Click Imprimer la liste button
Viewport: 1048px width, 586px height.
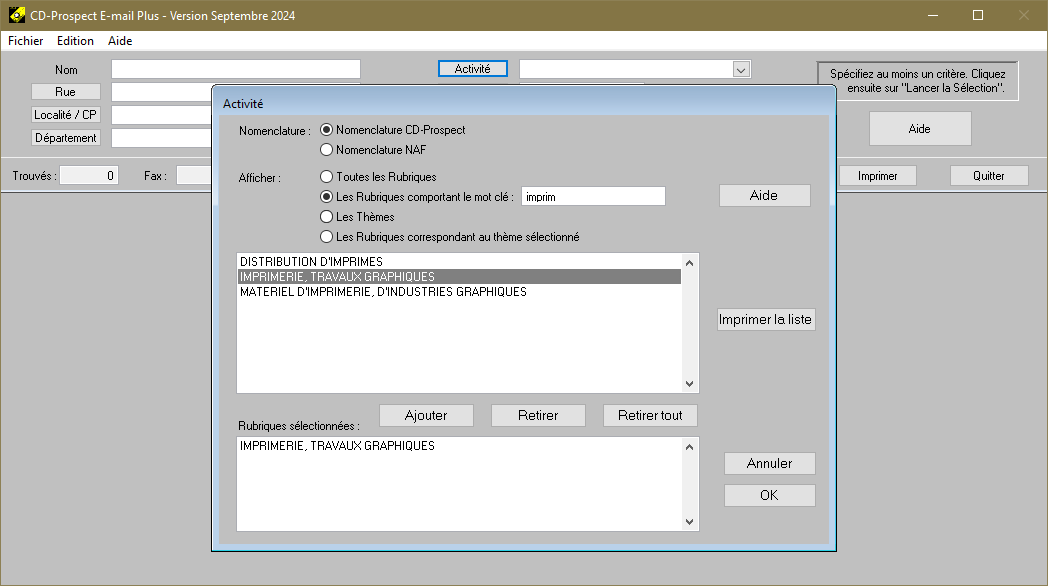[766, 320]
